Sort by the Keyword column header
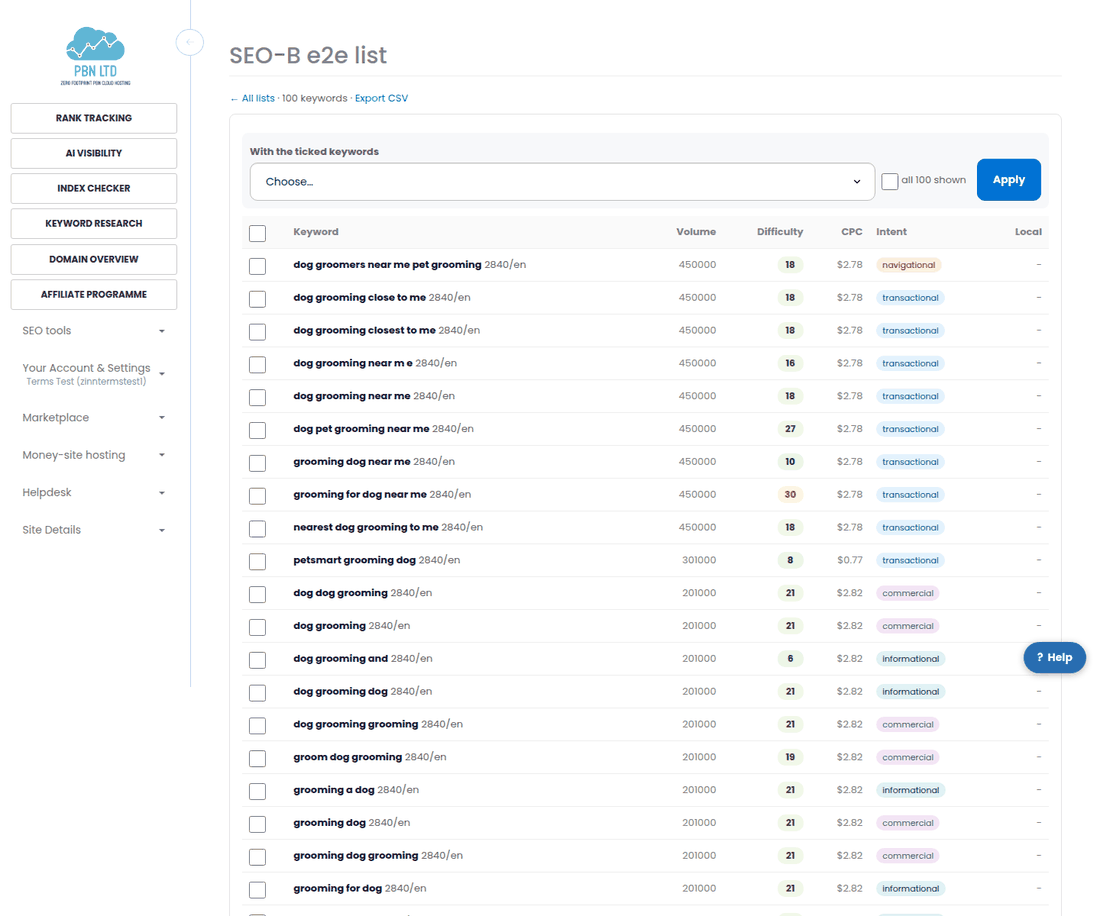Viewport: 1100px width, 916px height. (x=316, y=231)
